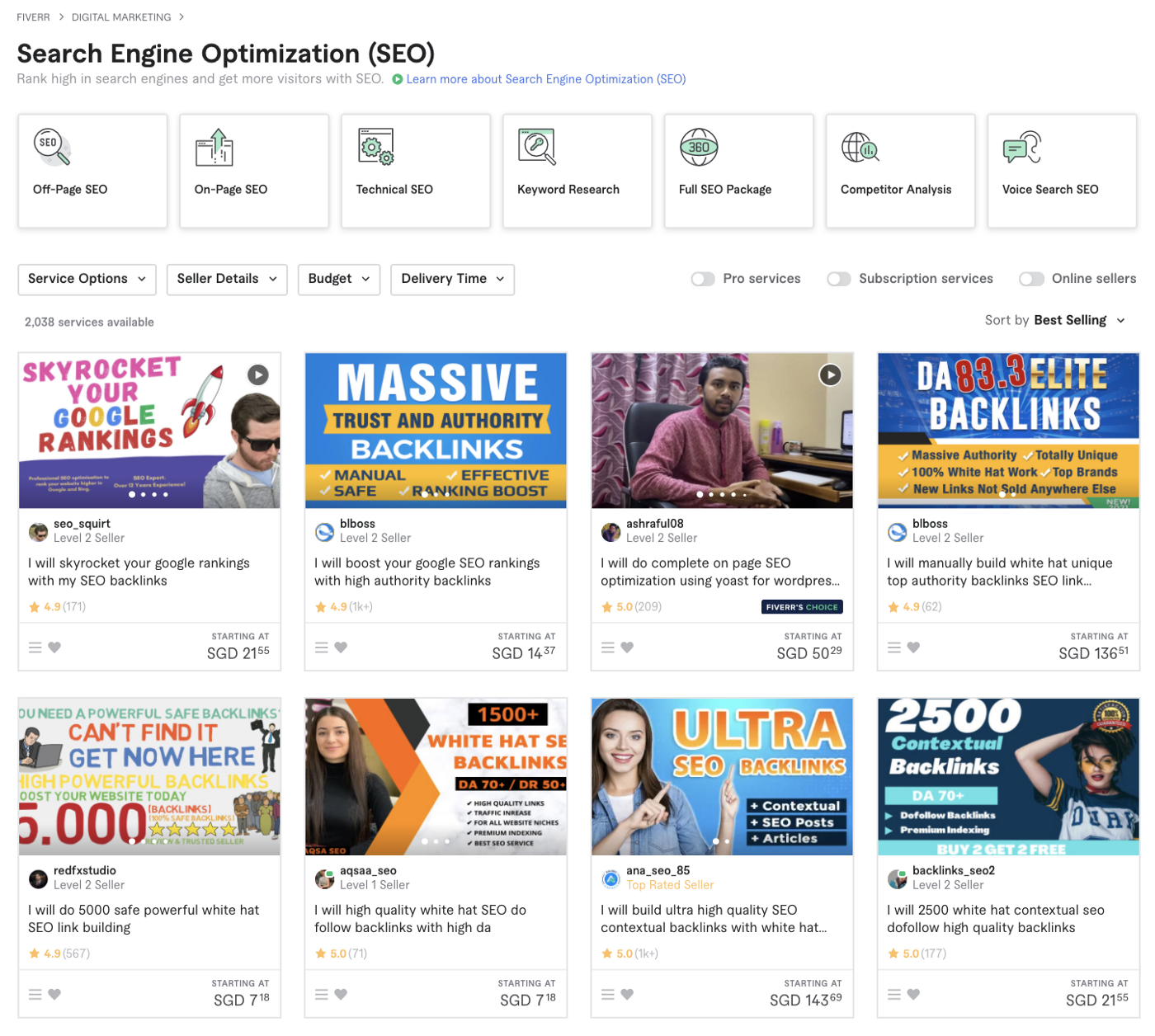The image size is (1155, 1036).
Task: Open list menu icon on ashraful08 gig
Action: coord(608,647)
